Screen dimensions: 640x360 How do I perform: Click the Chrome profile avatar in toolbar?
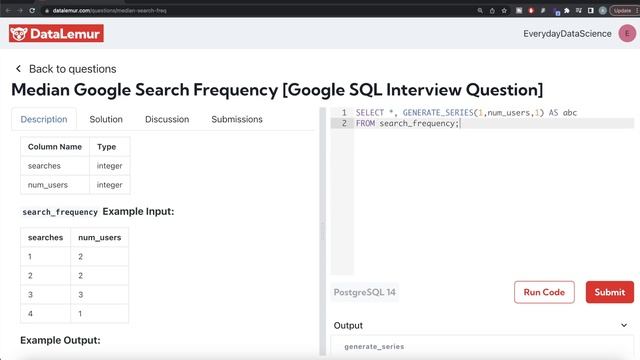coord(602,11)
